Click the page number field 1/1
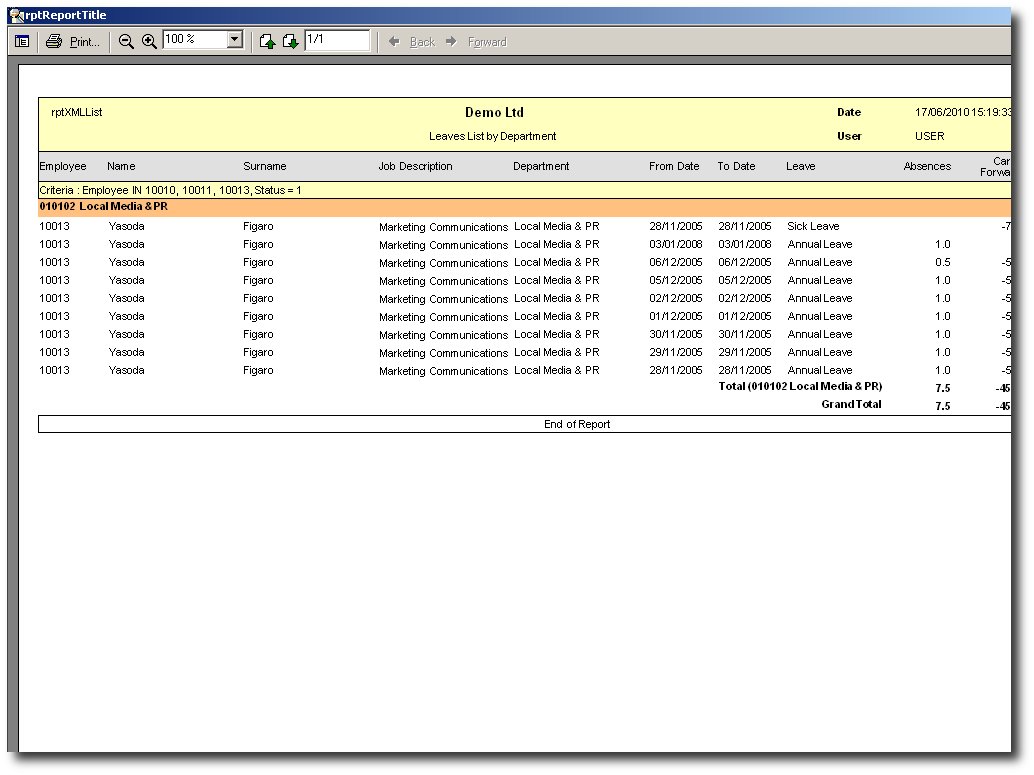This screenshot has height=775, width=1034. tap(337, 40)
